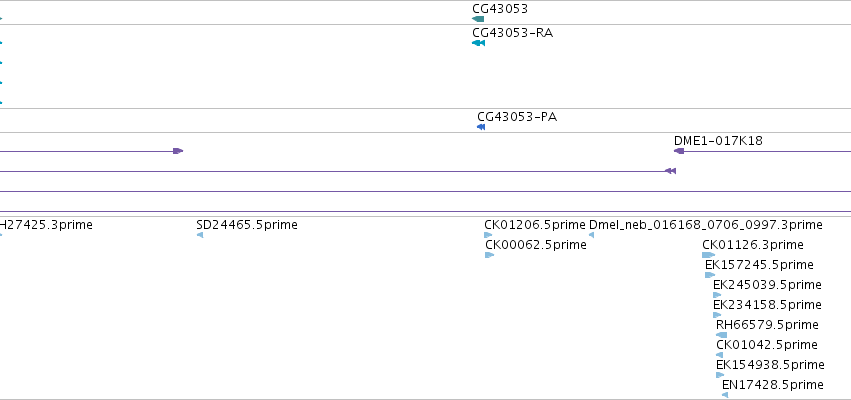
Task: Open the DME1-017K18 clone label
Action: [x=718, y=141]
